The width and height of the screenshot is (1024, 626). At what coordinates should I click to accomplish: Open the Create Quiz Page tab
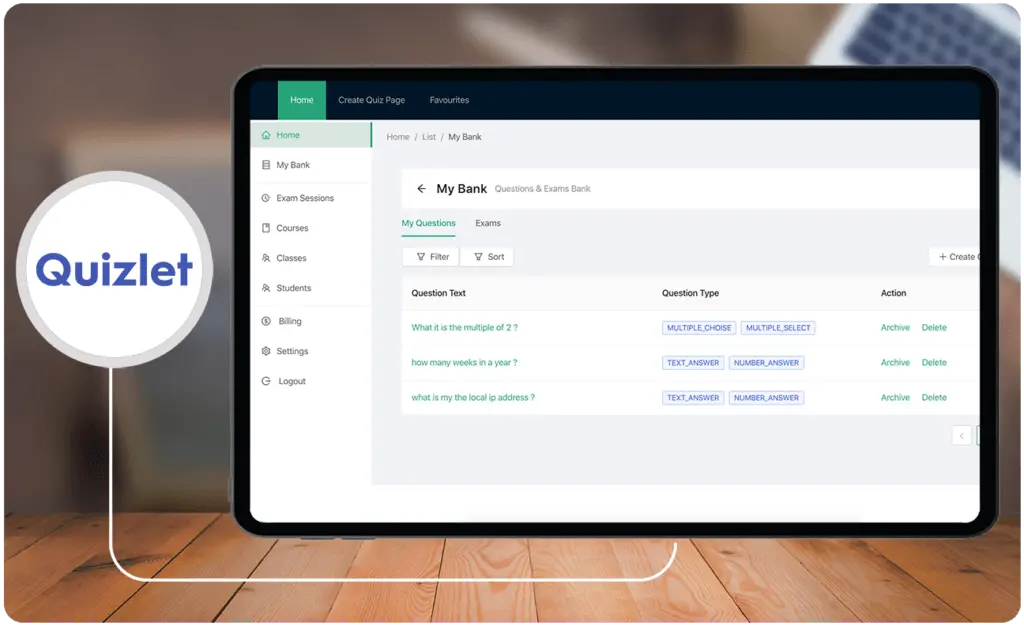pyautogui.click(x=372, y=100)
